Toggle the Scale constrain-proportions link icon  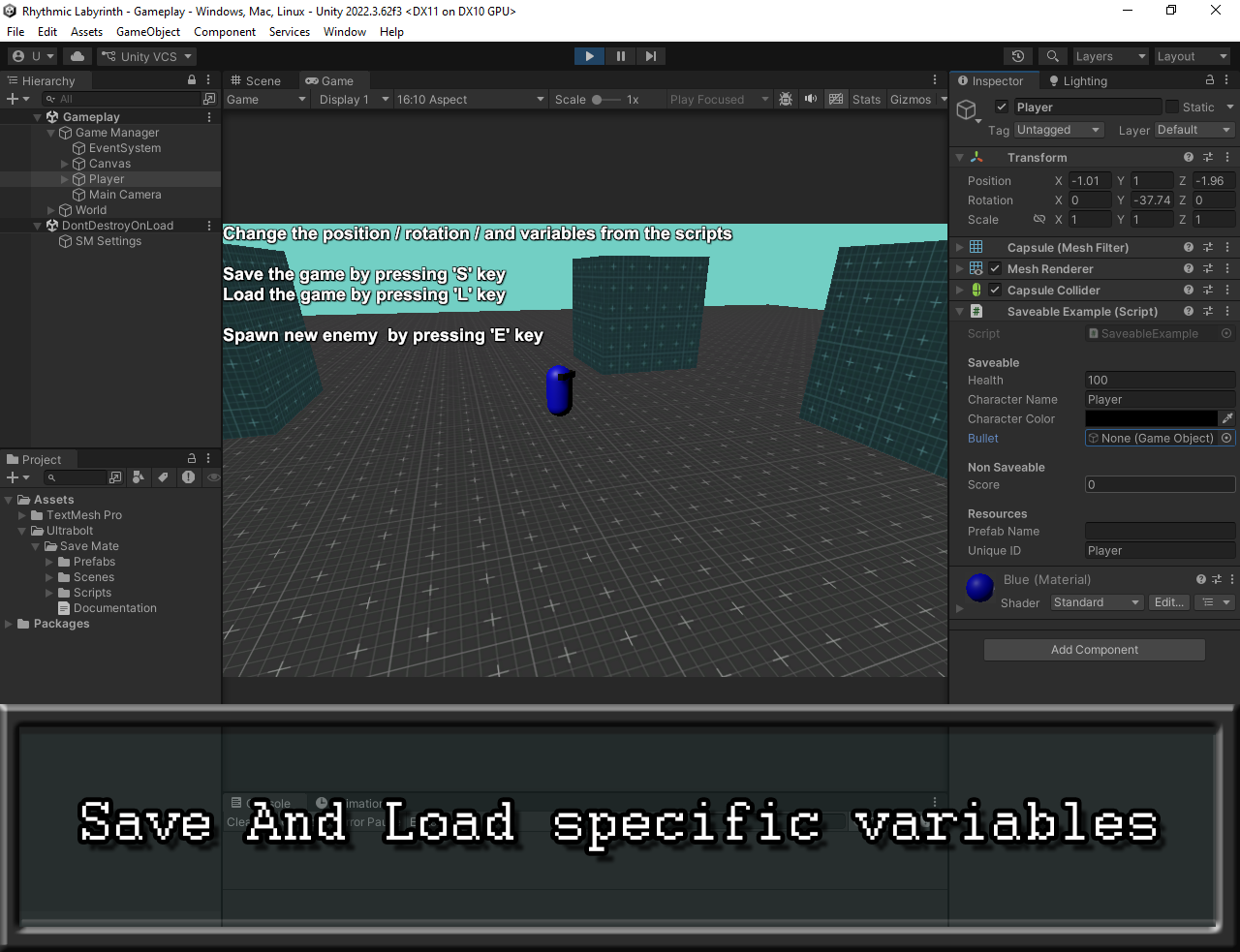click(1039, 219)
